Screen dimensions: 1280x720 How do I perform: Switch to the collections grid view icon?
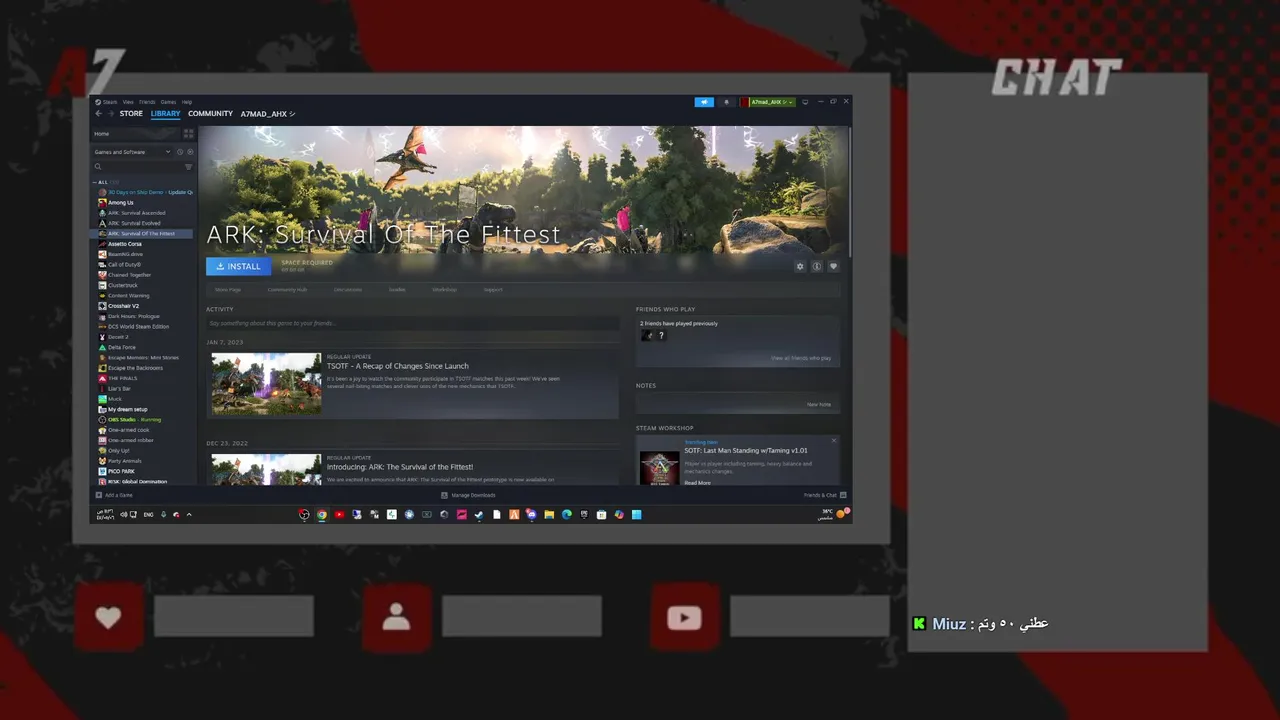click(188, 134)
